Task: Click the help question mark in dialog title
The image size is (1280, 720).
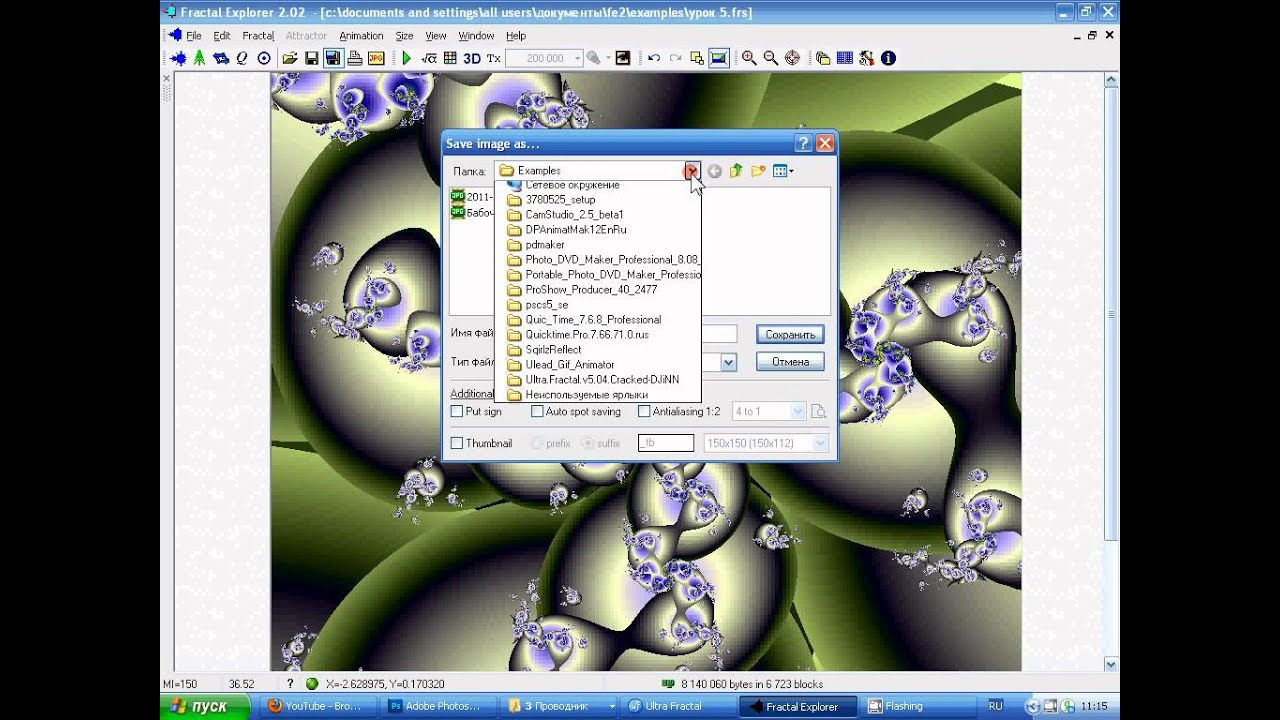Action: [x=803, y=143]
